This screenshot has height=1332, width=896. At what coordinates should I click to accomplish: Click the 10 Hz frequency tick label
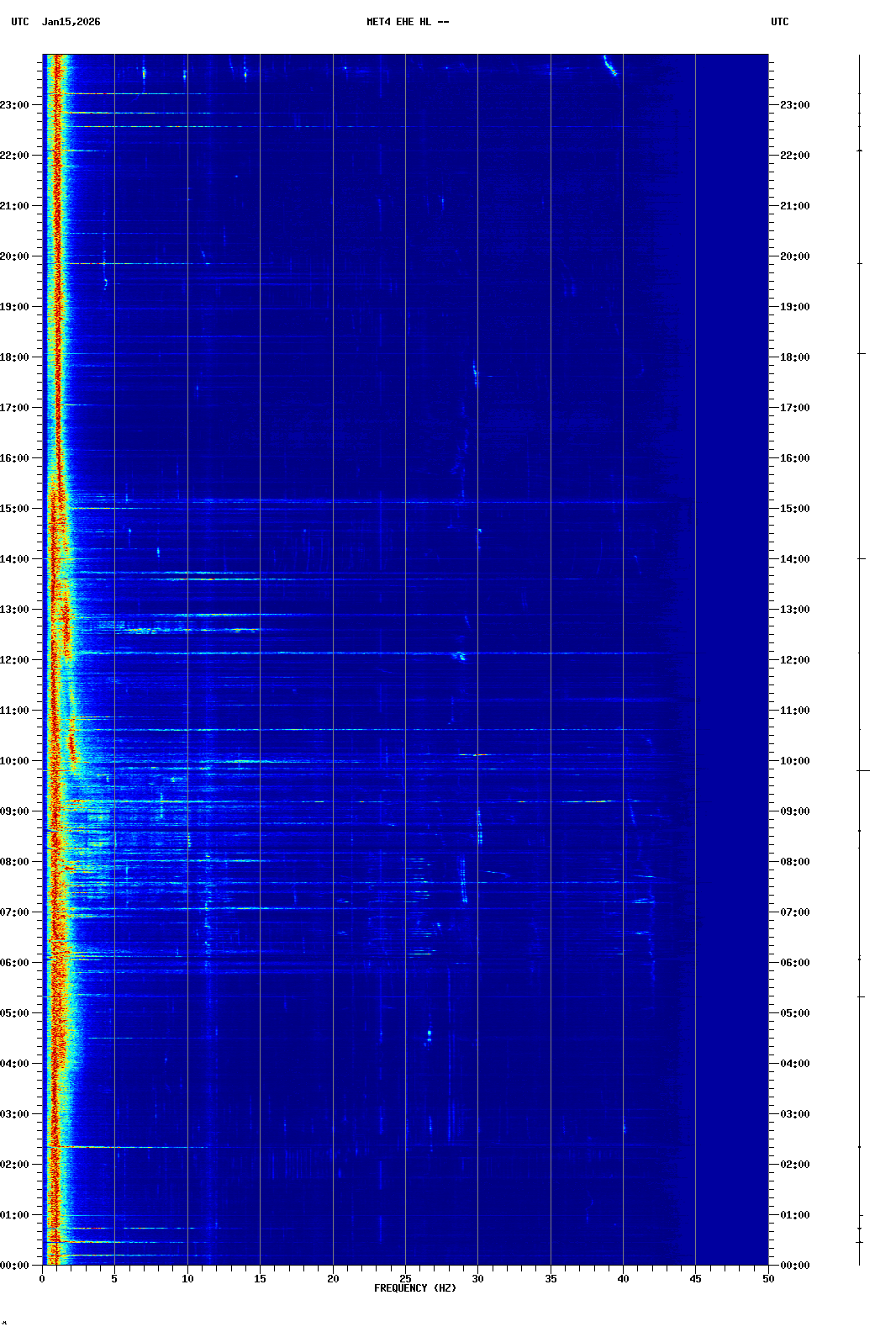[x=187, y=1279]
